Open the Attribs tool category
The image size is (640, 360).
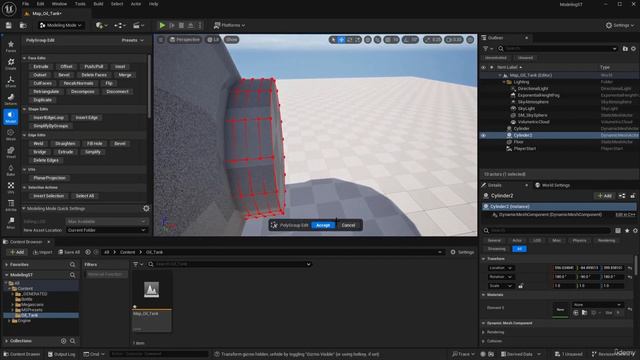tap(11, 205)
